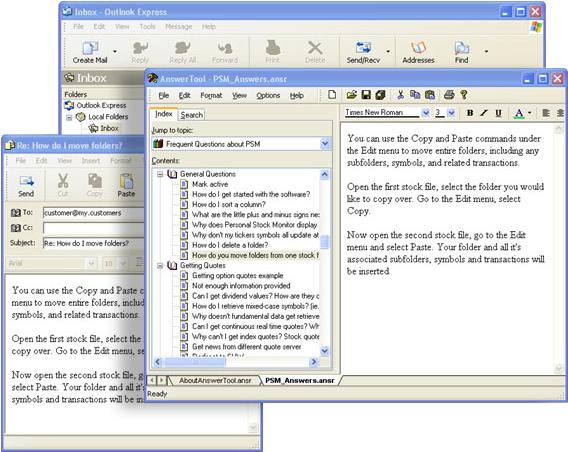This screenshot has height=452, width=568.
Task: Click the Cc address book icon
Action: coord(16,228)
